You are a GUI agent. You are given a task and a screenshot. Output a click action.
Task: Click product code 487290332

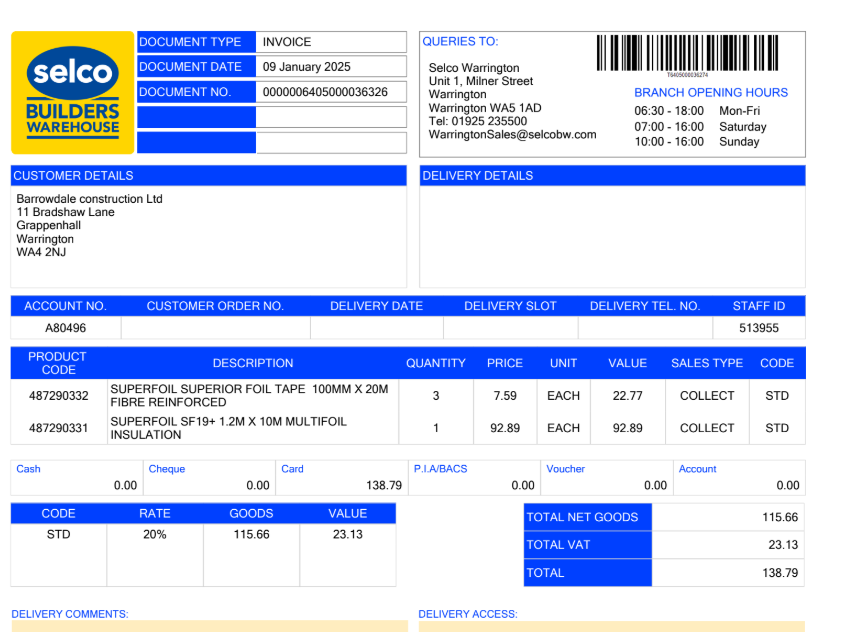tap(58, 396)
